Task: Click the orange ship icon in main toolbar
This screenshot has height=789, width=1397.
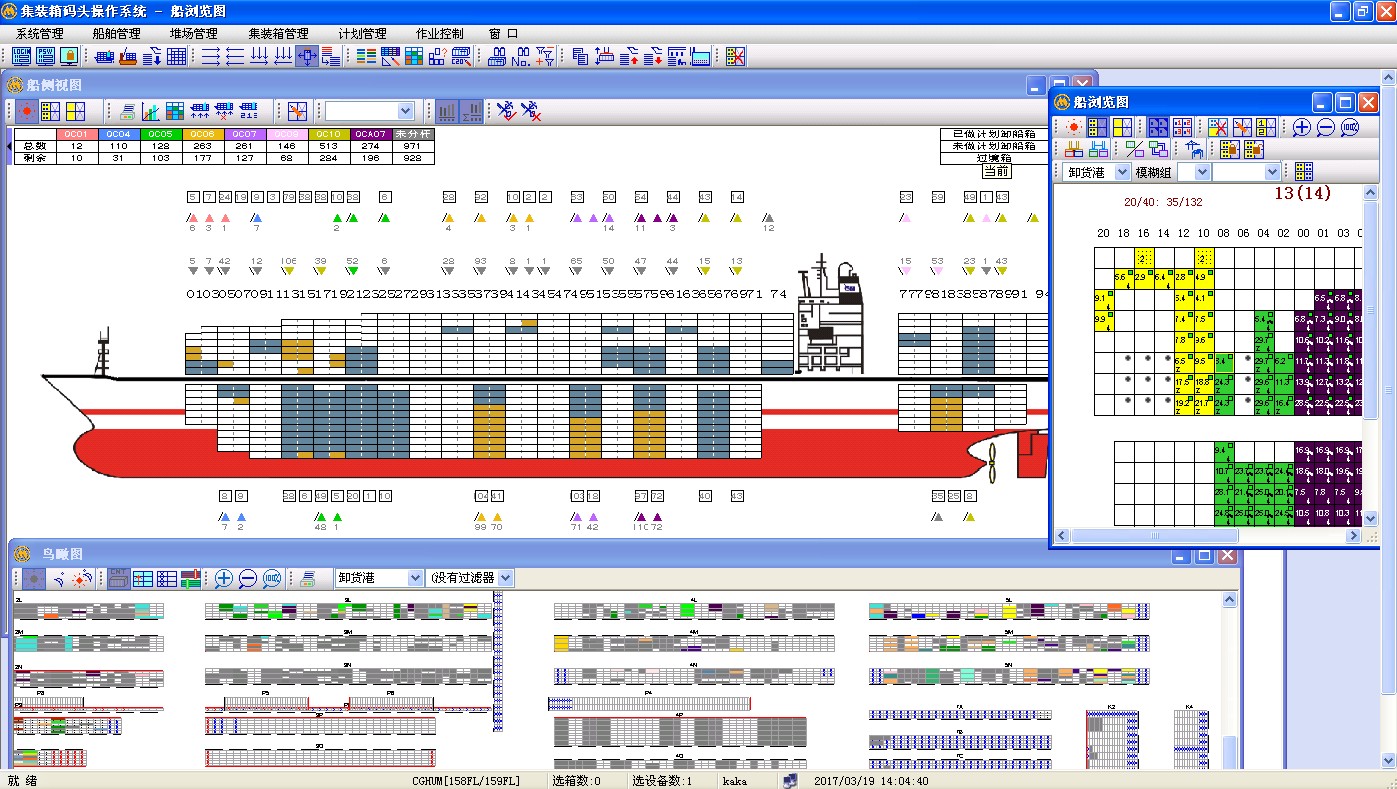Action: click(x=127, y=56)
